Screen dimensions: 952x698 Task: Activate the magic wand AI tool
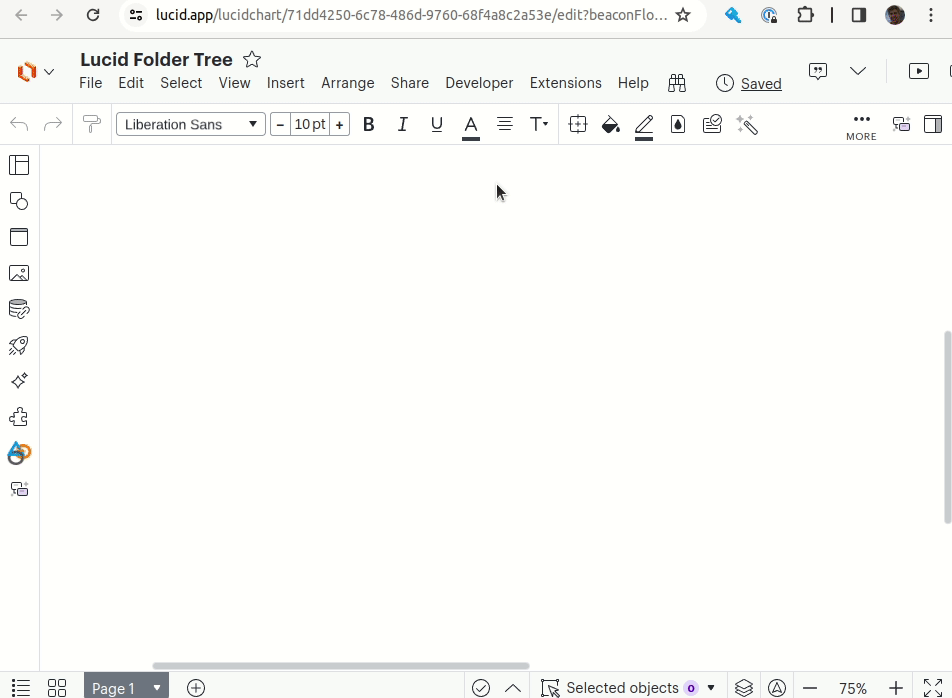click(746, 124)
